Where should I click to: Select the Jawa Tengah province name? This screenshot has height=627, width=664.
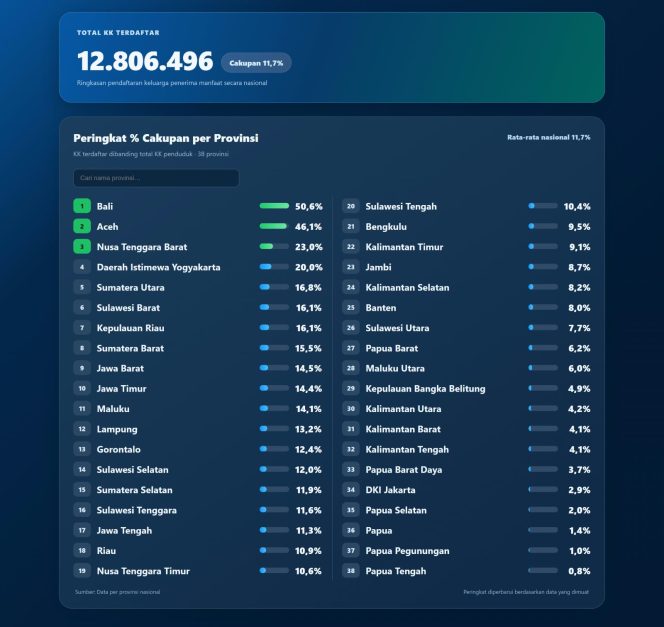tap(124, 531)
